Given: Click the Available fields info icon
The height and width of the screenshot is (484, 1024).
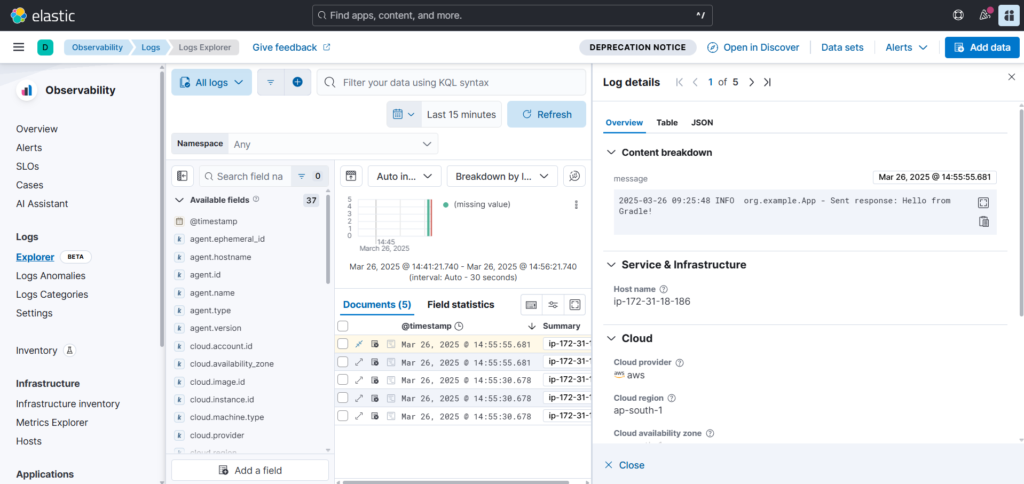Looking at the screenshot, I should [256, 199].
